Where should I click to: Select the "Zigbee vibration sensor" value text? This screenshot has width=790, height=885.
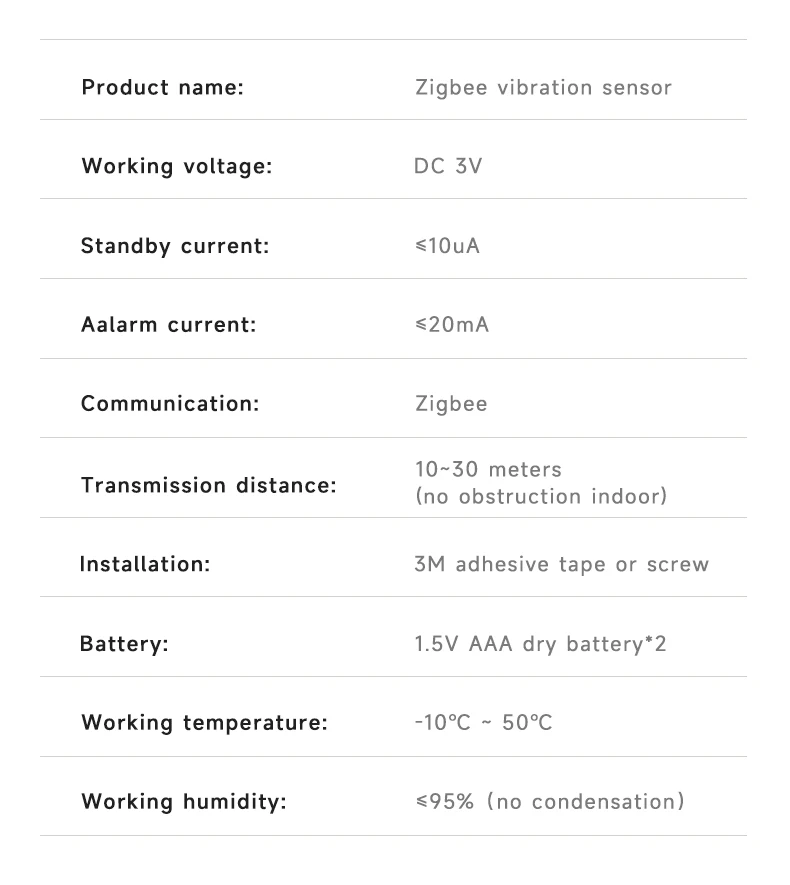[543, 88]
